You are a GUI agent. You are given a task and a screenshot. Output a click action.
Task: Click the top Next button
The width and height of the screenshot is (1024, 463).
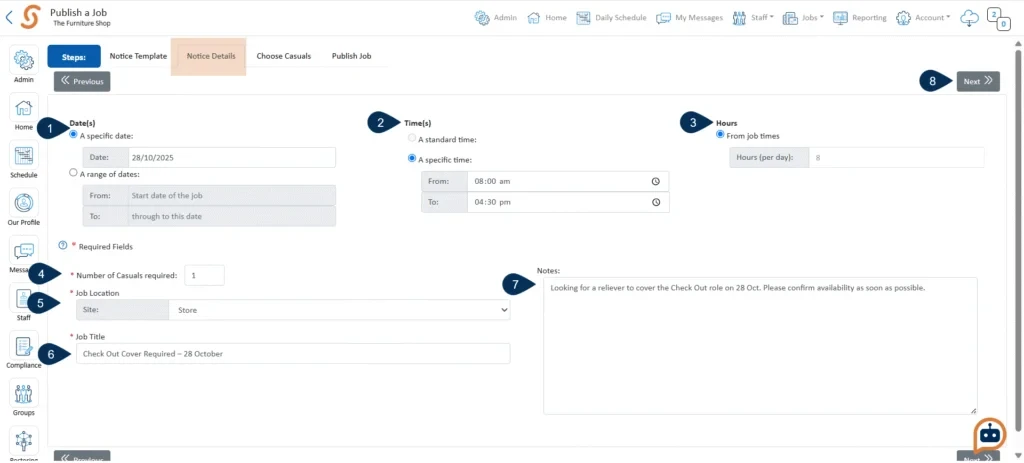pyautogui.click(x=978, y=82)
